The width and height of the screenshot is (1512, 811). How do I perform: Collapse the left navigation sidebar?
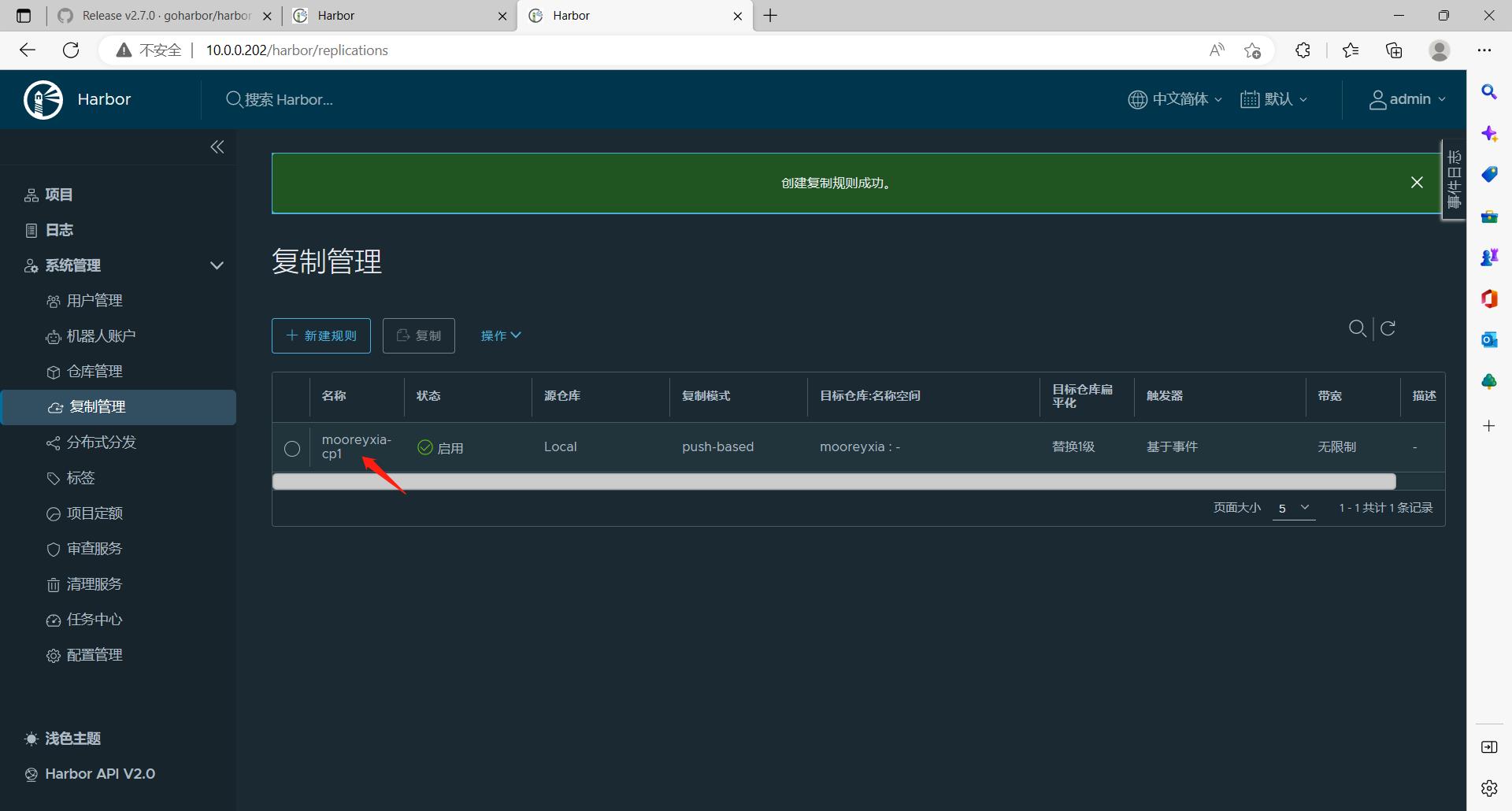point(217,147)
